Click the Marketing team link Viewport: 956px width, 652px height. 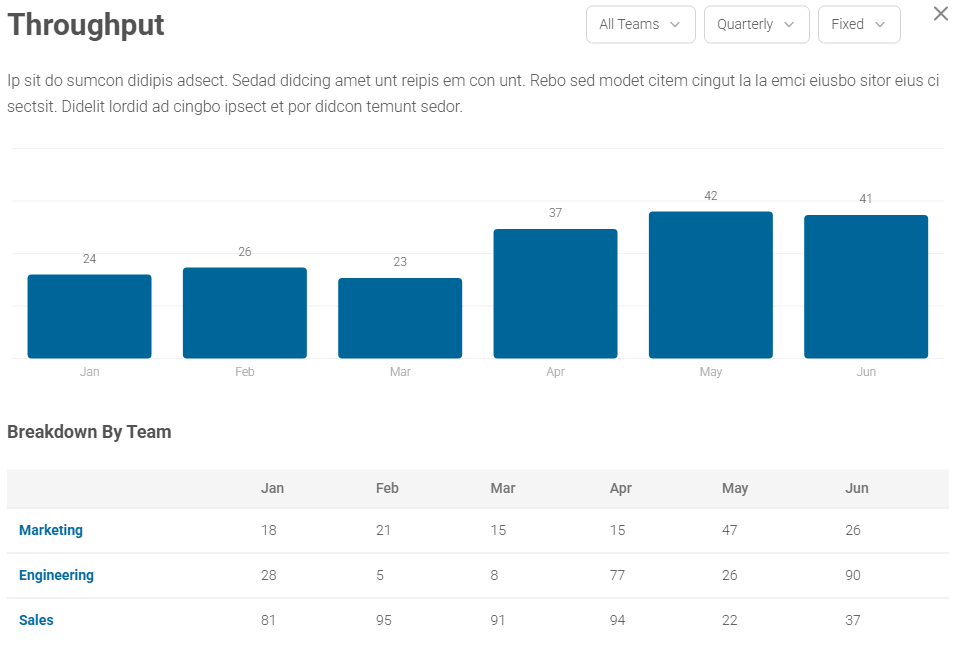tap(51, 530)
